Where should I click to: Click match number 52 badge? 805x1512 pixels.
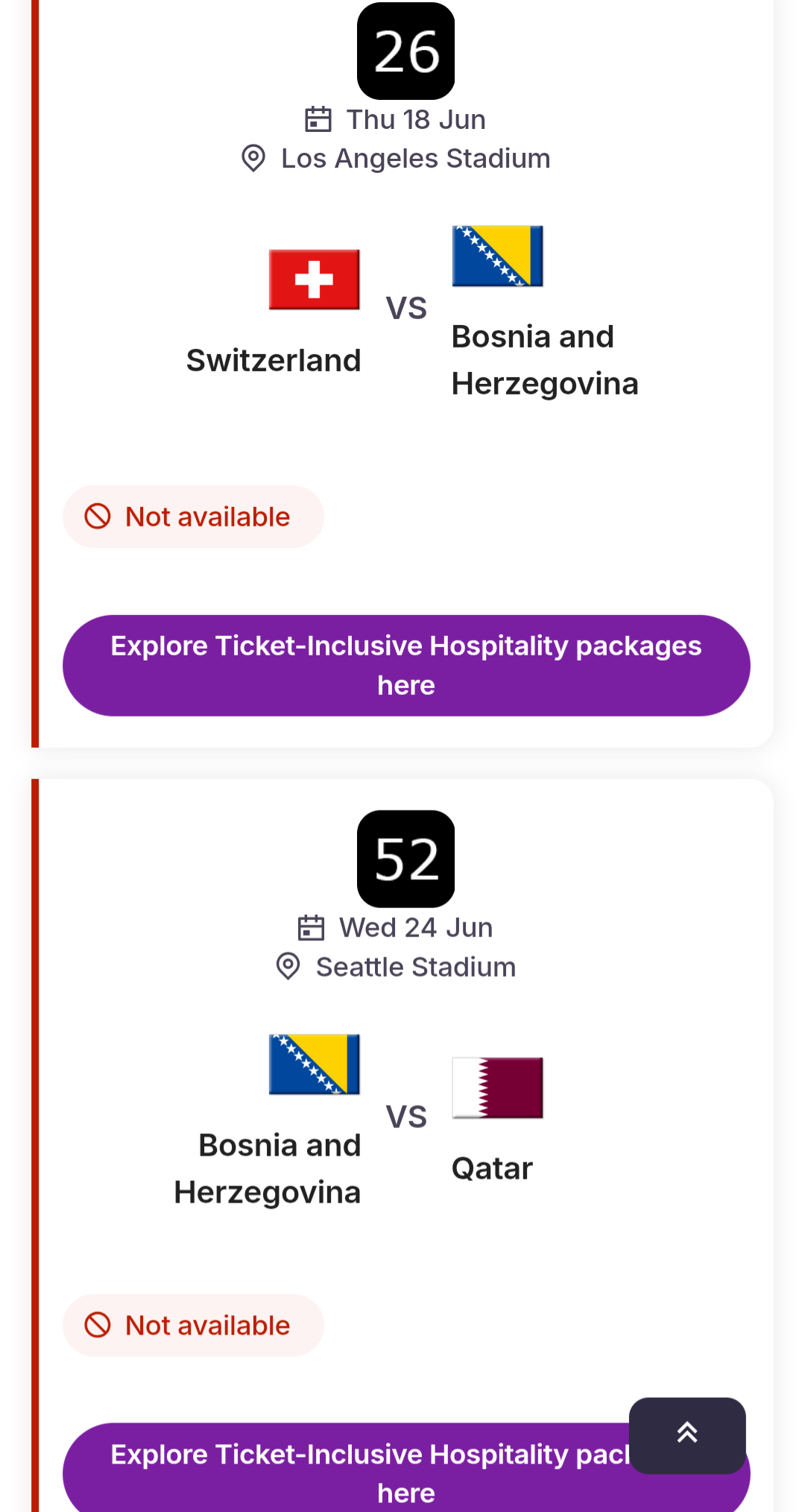[x=406, y=859]
